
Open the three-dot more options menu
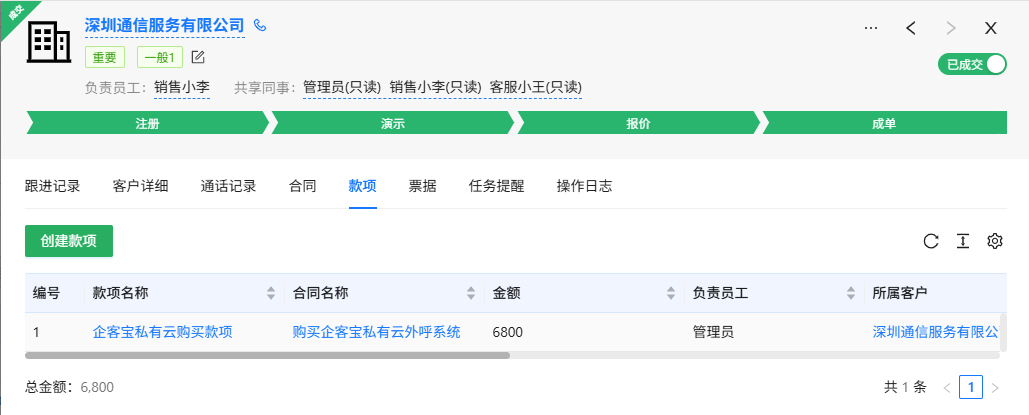click(871, 28)
